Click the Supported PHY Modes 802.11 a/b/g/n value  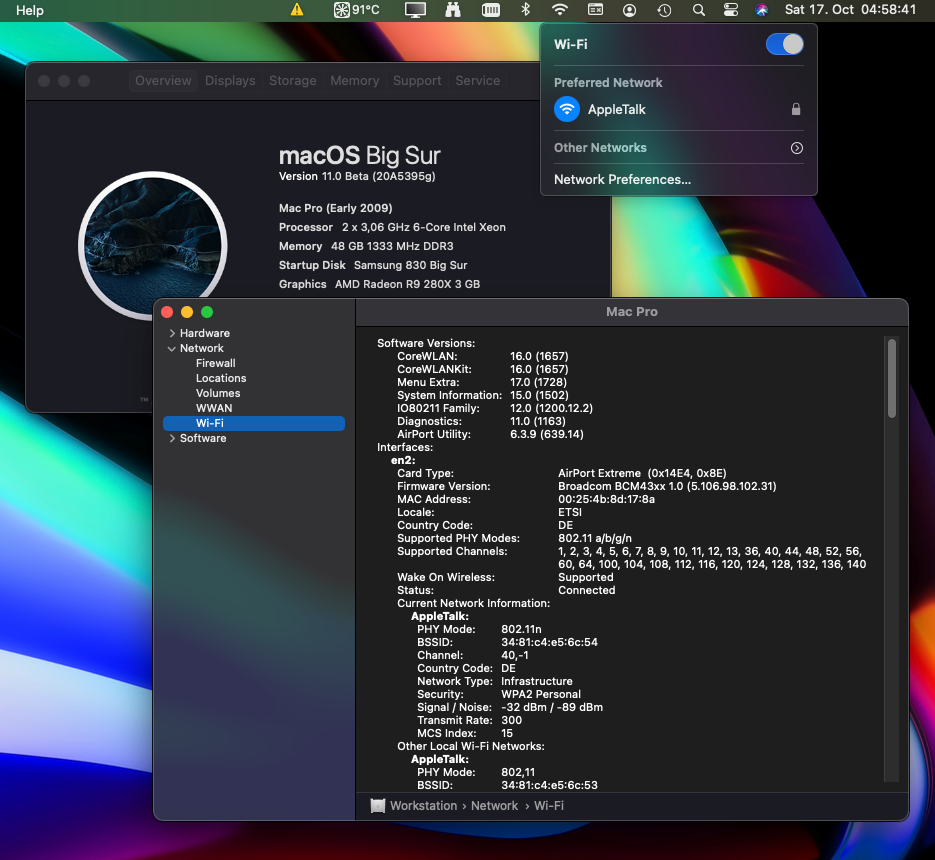(594, 539)
